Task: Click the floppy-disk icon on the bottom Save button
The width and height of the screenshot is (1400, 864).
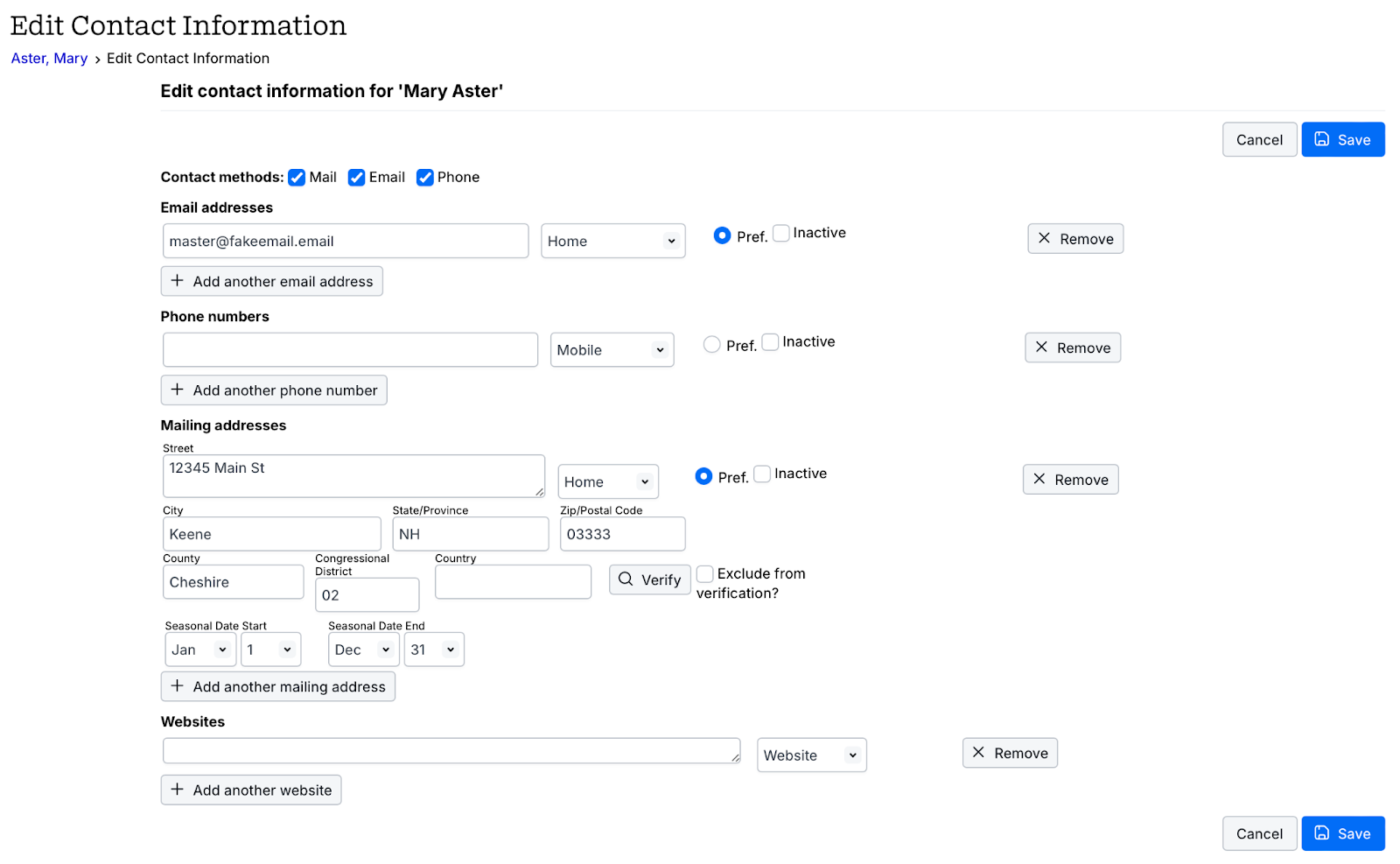Action: click(1322, 833)
